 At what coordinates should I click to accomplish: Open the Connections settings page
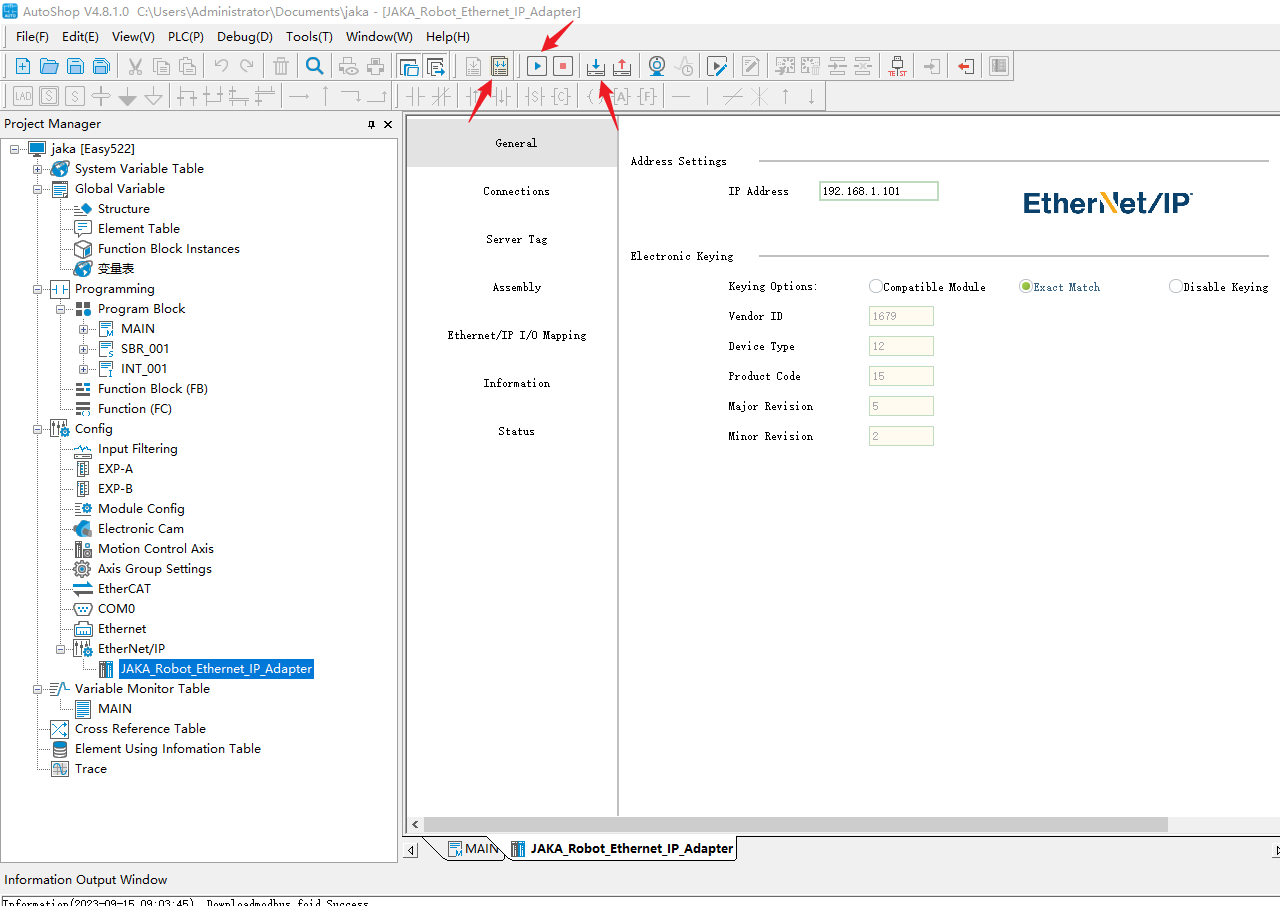516,191
